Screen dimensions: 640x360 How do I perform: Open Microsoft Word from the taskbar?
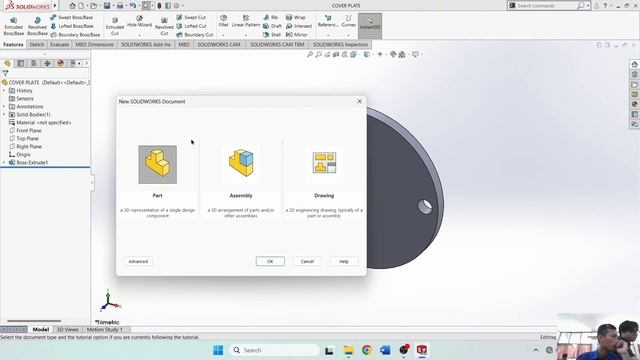coord(385,350)
